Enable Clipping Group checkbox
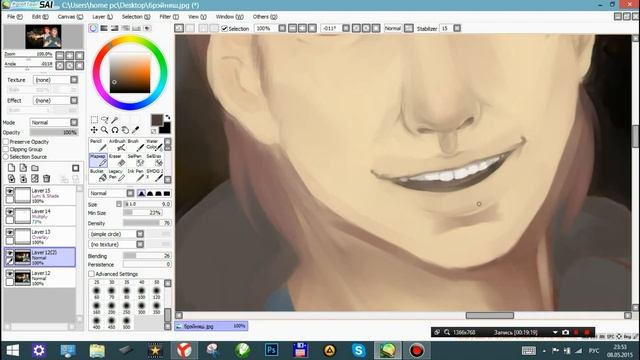Viewport: 640px width, 360px height. 6,149
